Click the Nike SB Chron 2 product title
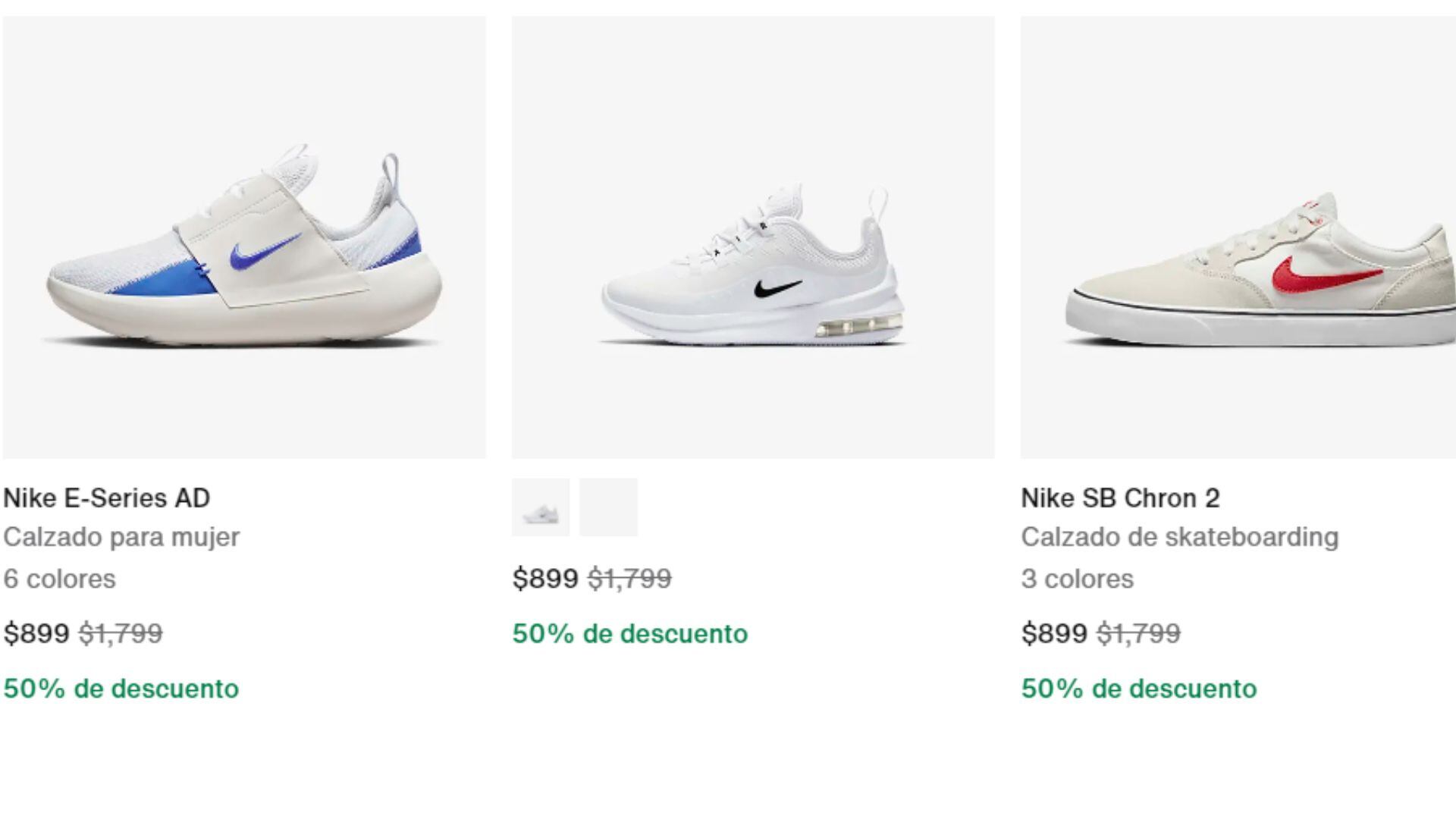The image size is (1456, 819). point(1120,498)
